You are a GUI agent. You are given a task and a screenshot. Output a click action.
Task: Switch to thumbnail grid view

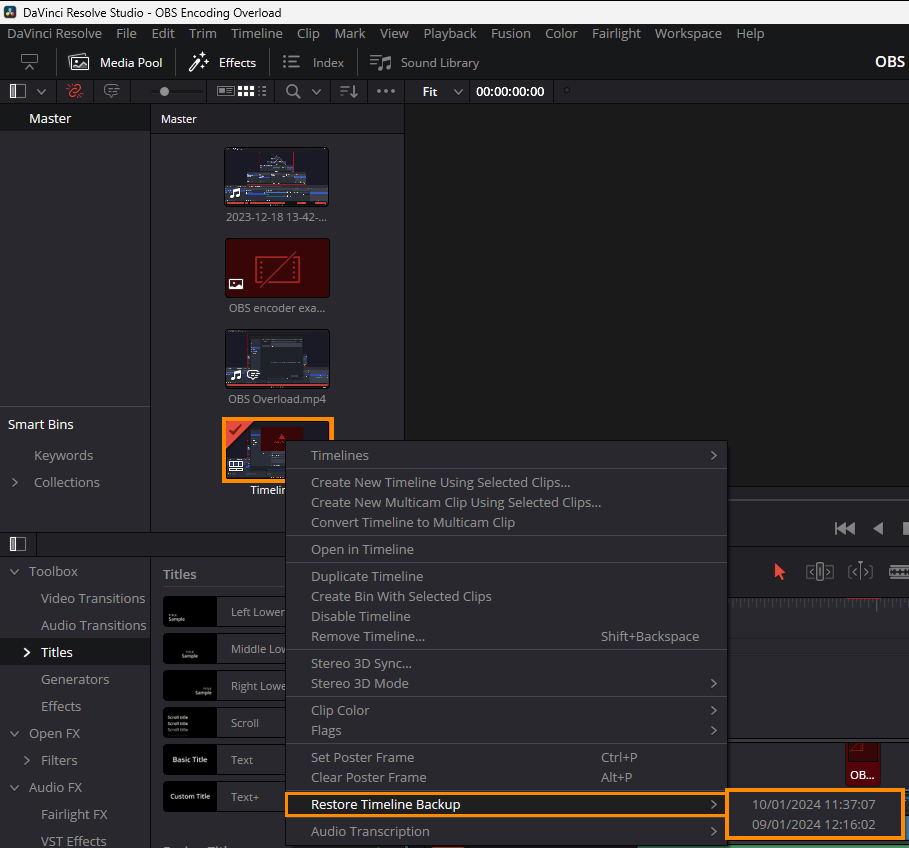[246, 91]
